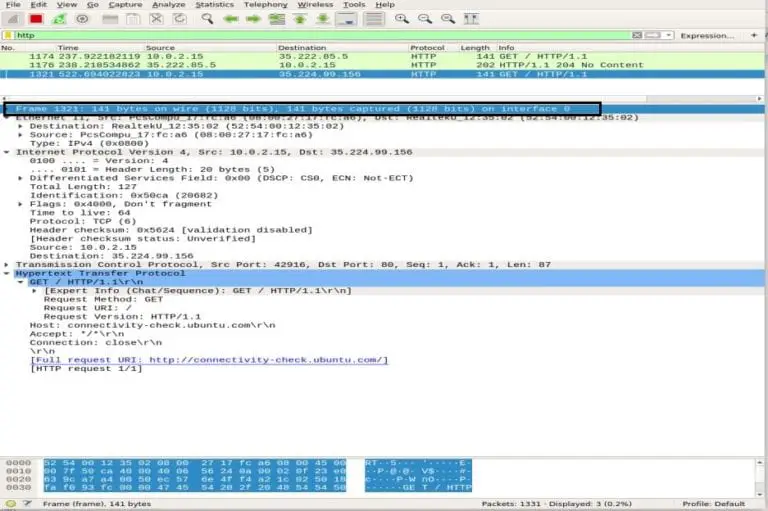
Task: Expand Ethernet Destination RealtekU_12:35:02 field
Action: tap(21, 126)
